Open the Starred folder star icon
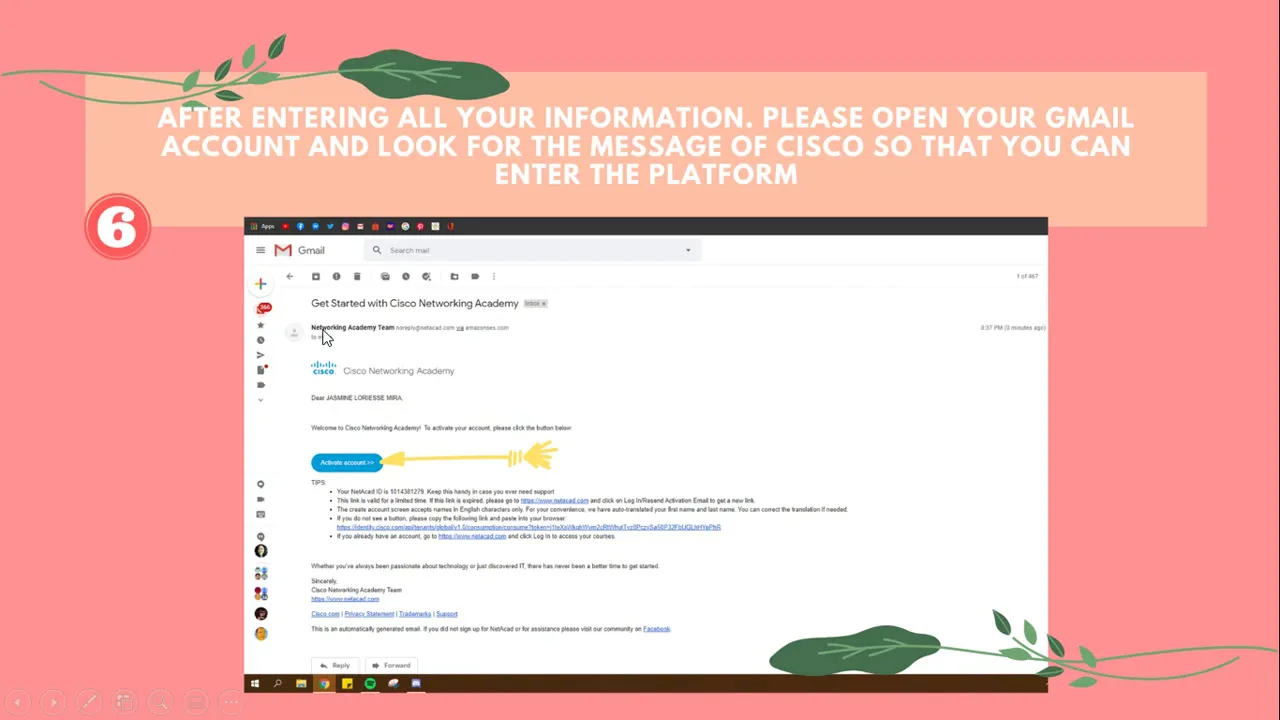Viewport: 1280px width, 720px height. (x=261, y=325)
